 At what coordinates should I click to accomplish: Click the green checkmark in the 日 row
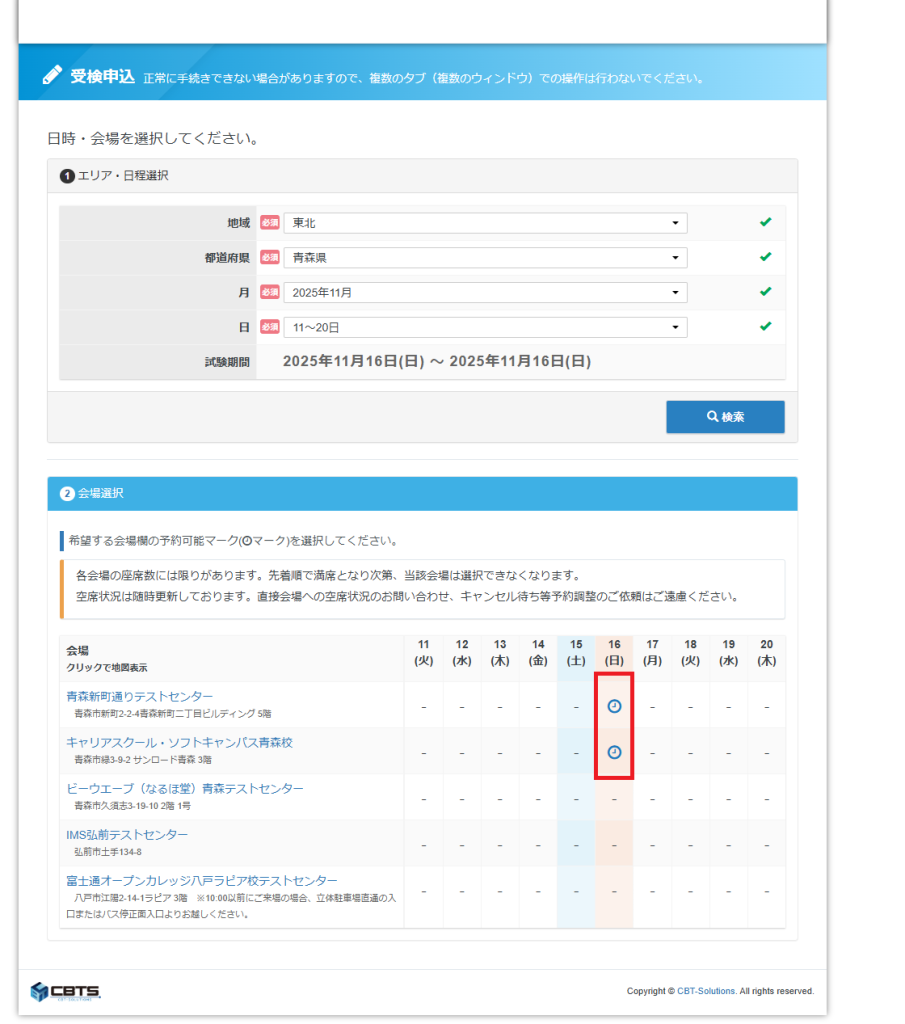pyautogui.click(x=765, y=327)
